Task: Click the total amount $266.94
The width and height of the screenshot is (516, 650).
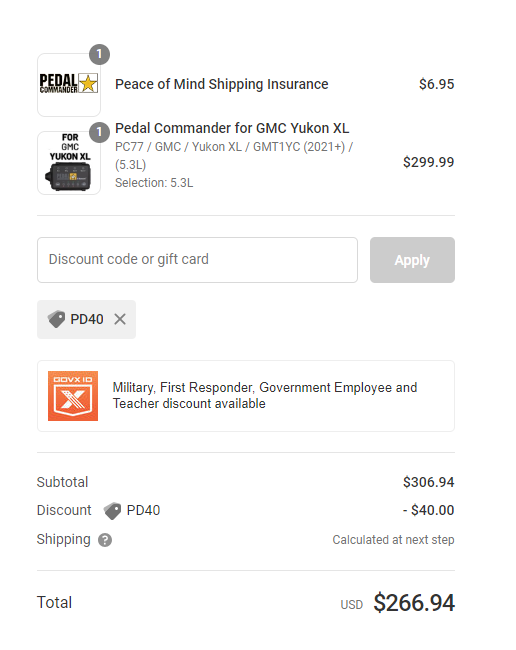Action: point(414,603)
